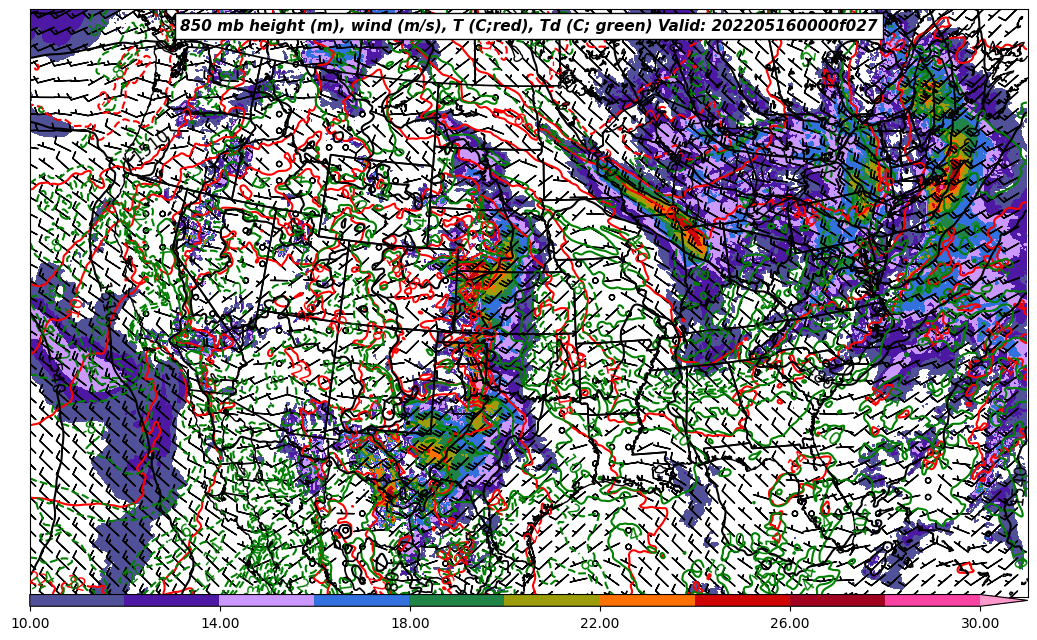Pick the orange 22–24 colorbar segment

(x=647, y=600)
